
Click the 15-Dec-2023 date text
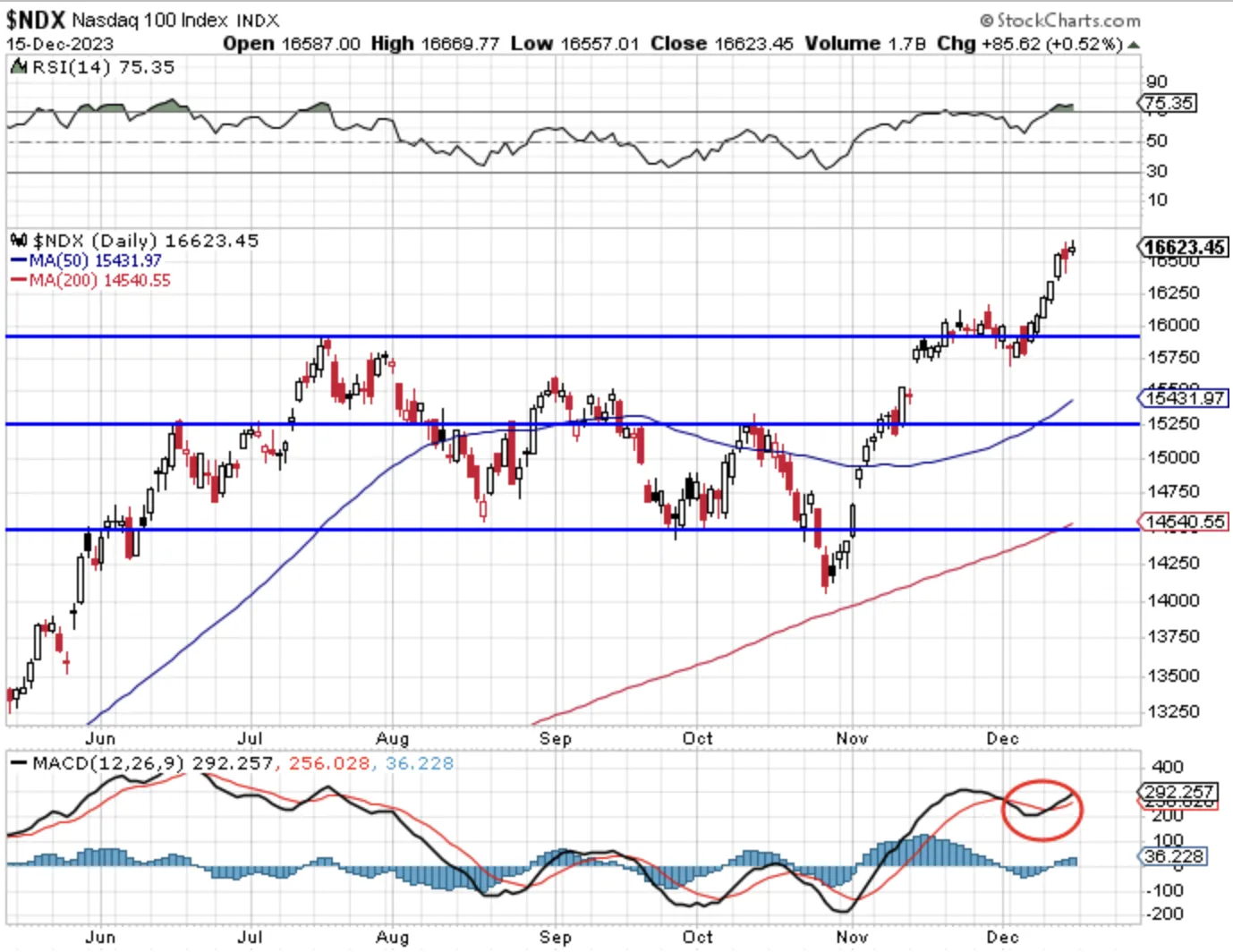(x=60, y=44)
